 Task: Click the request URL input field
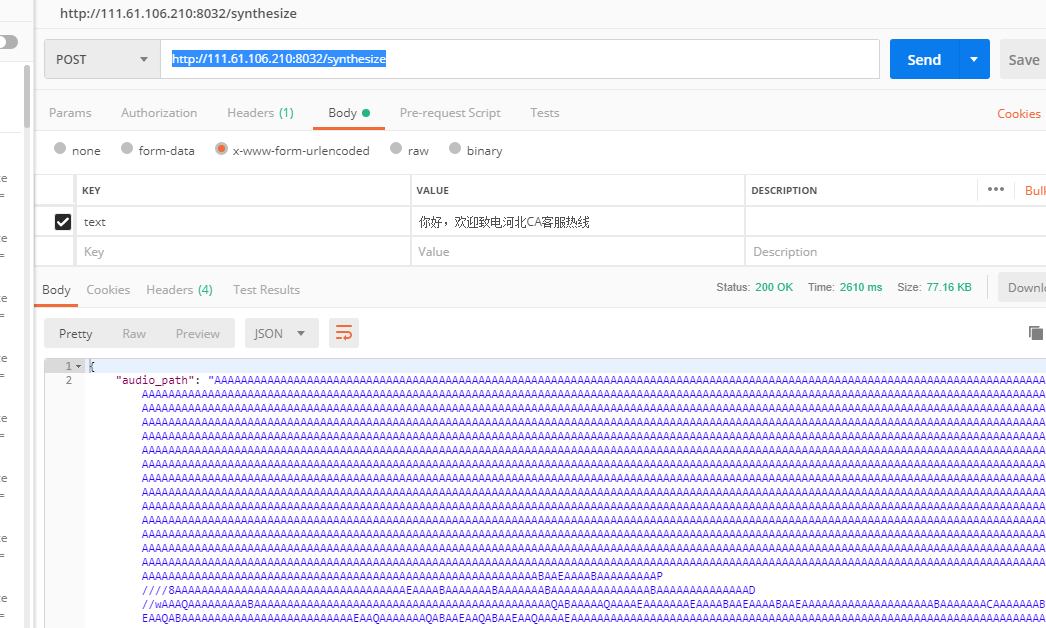[520, 59]
